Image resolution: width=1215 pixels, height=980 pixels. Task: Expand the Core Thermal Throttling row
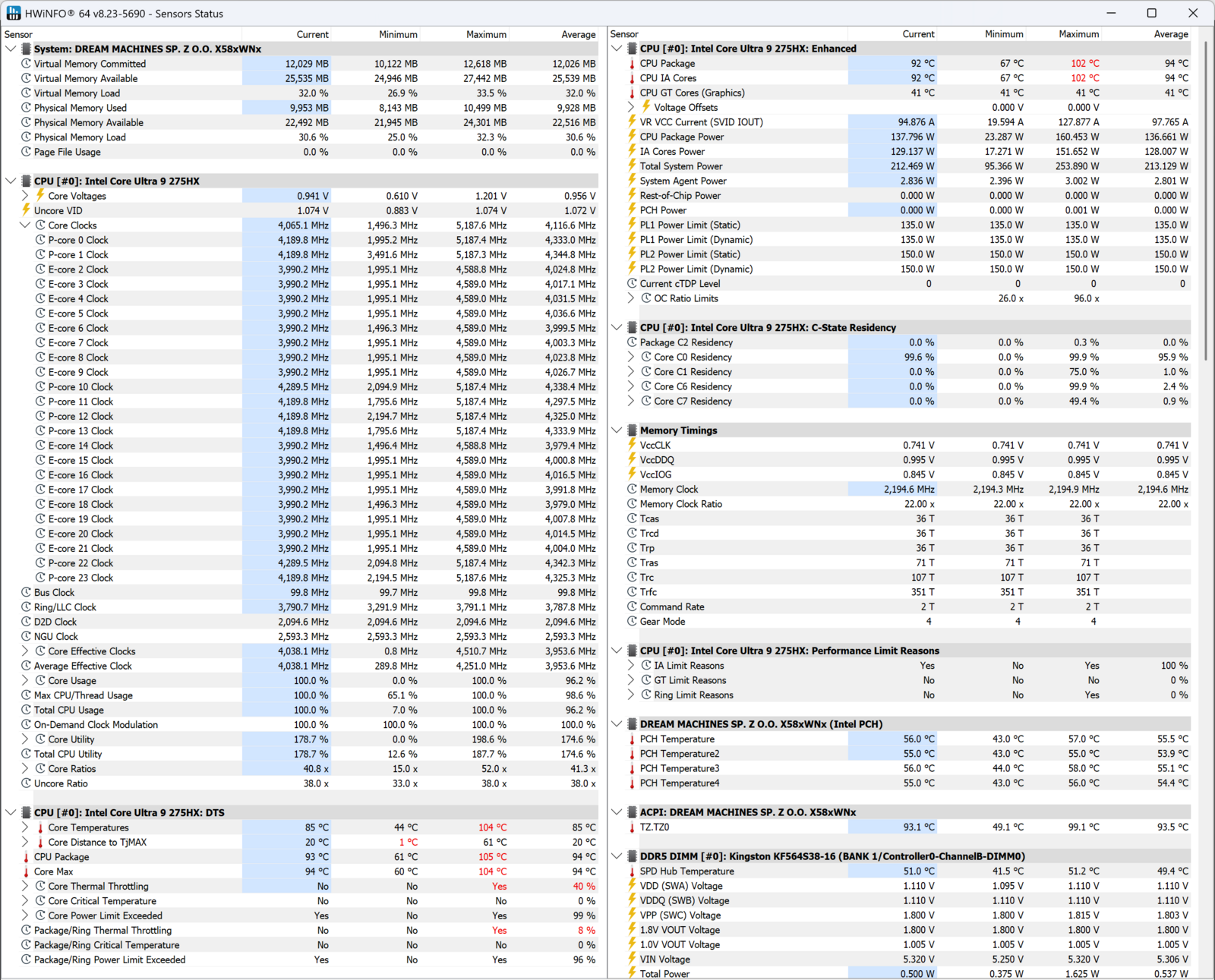point(24,886)
